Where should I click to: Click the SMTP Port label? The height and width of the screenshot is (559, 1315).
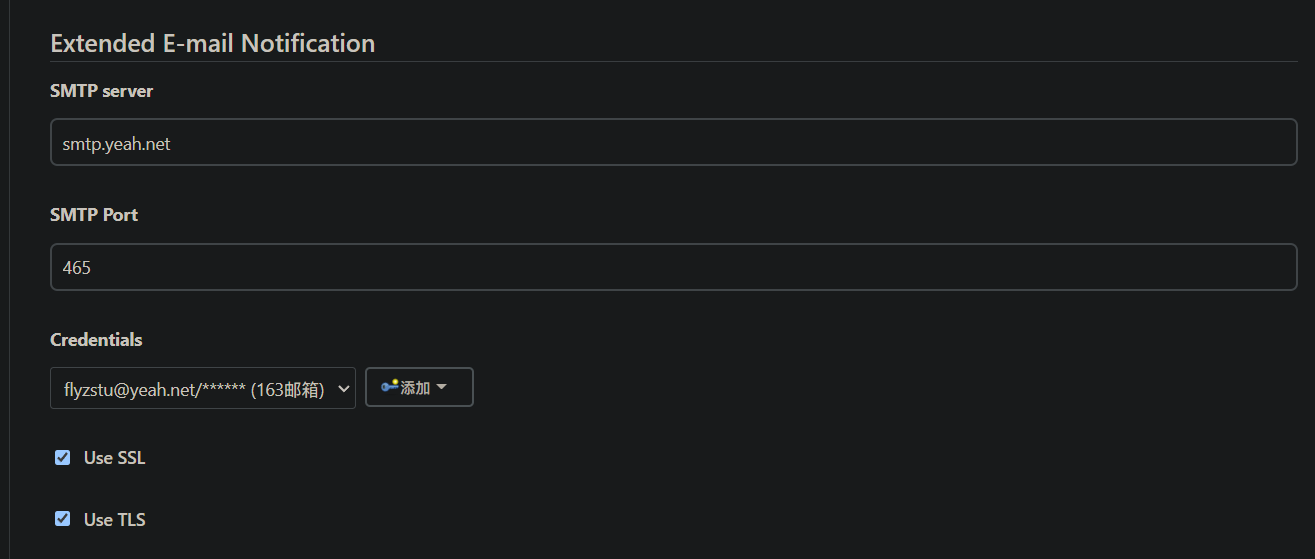[94, 215]
